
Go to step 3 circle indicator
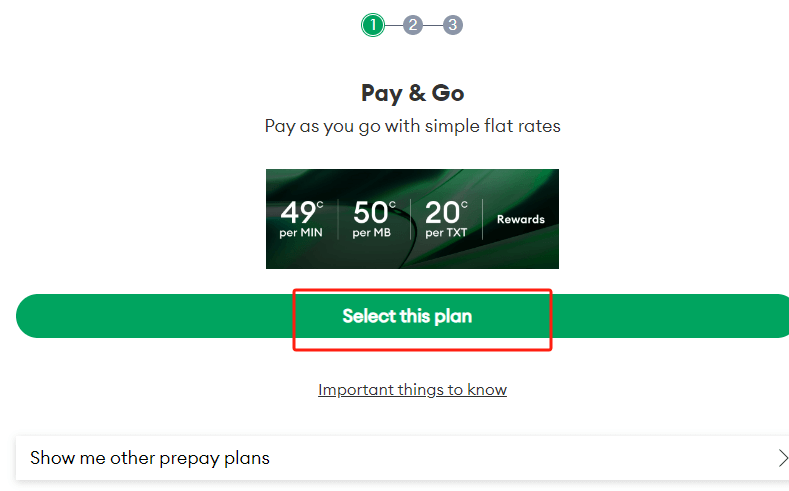pos(453,25)
